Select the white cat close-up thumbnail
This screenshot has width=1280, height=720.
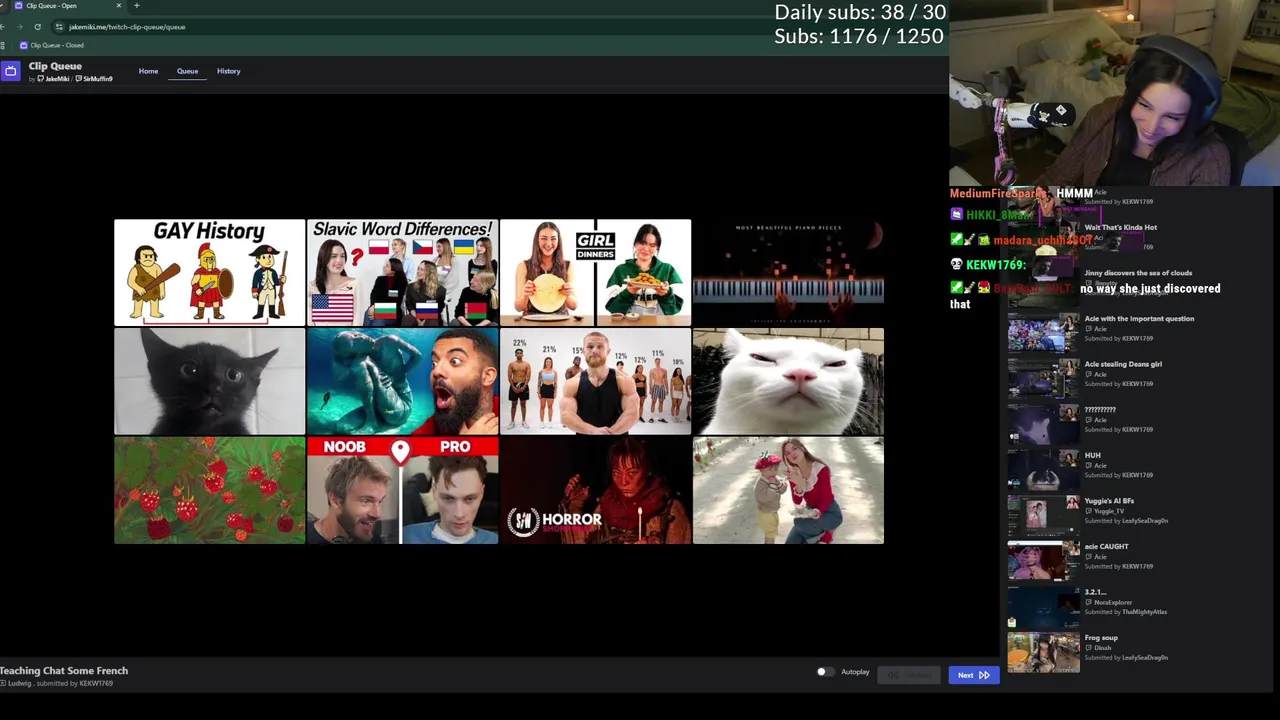pyautogui.click(x=788, y=381)
